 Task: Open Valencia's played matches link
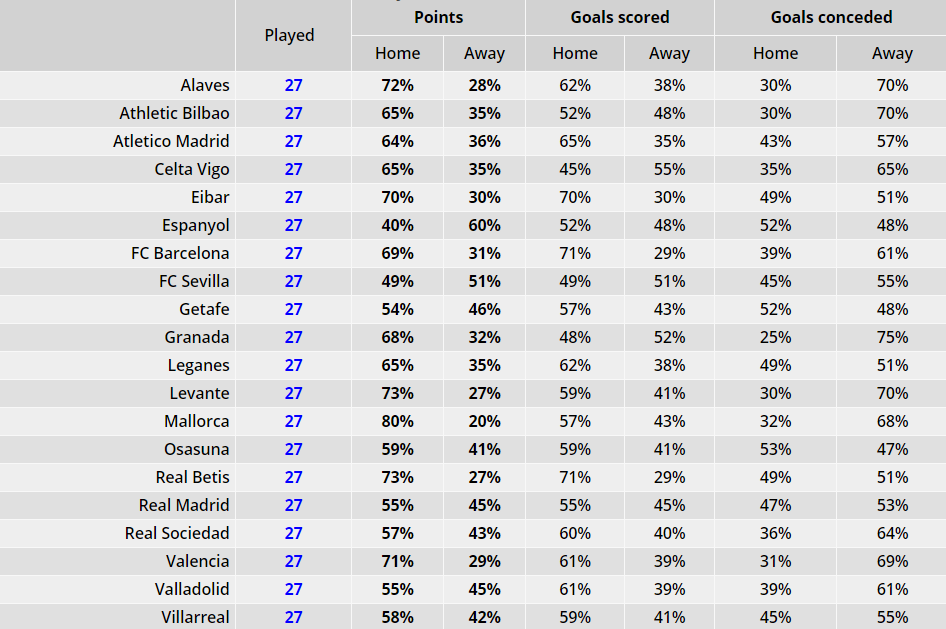click(x=293, y=561)
